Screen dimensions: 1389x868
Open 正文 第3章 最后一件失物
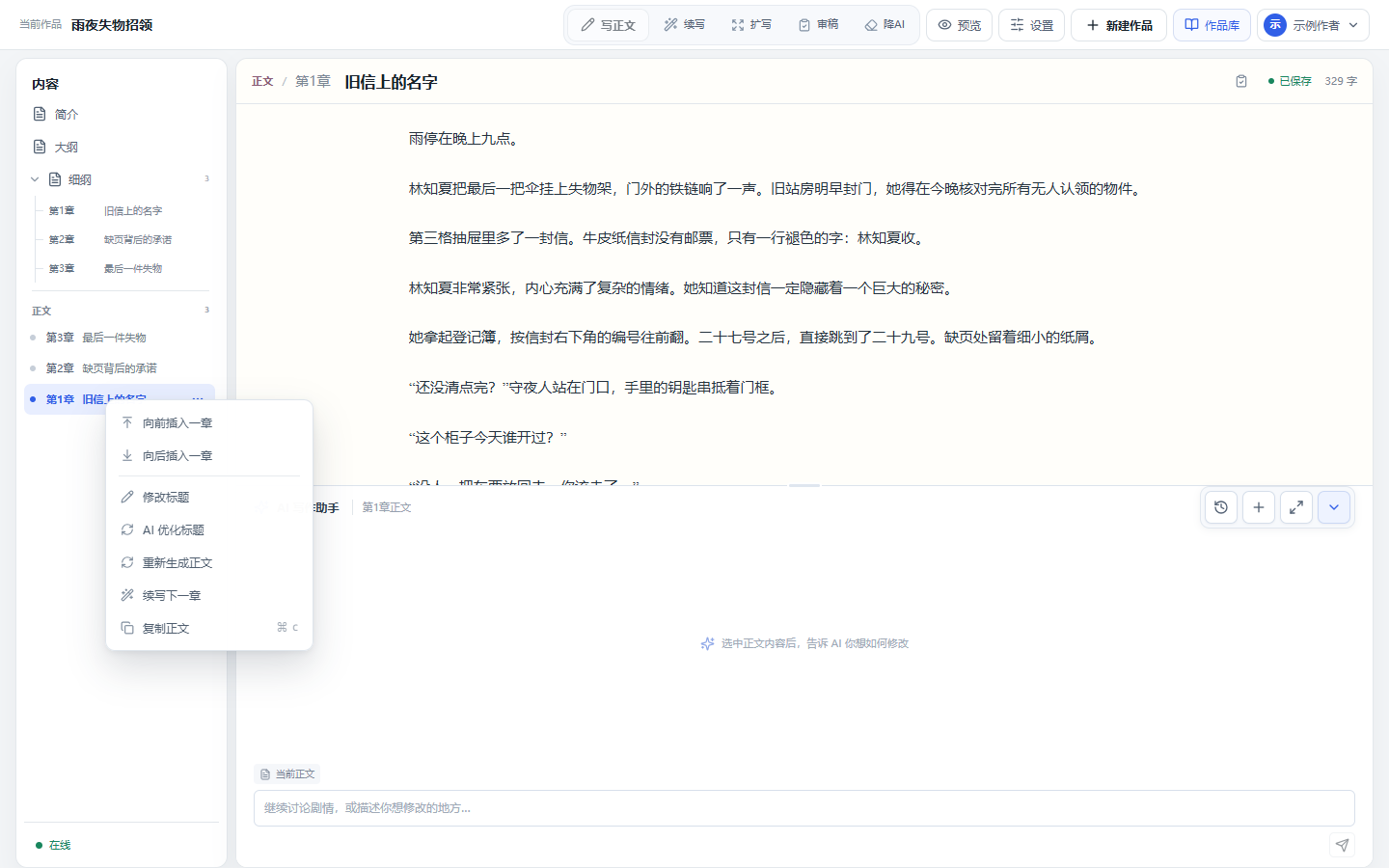(x=120, y=338)
